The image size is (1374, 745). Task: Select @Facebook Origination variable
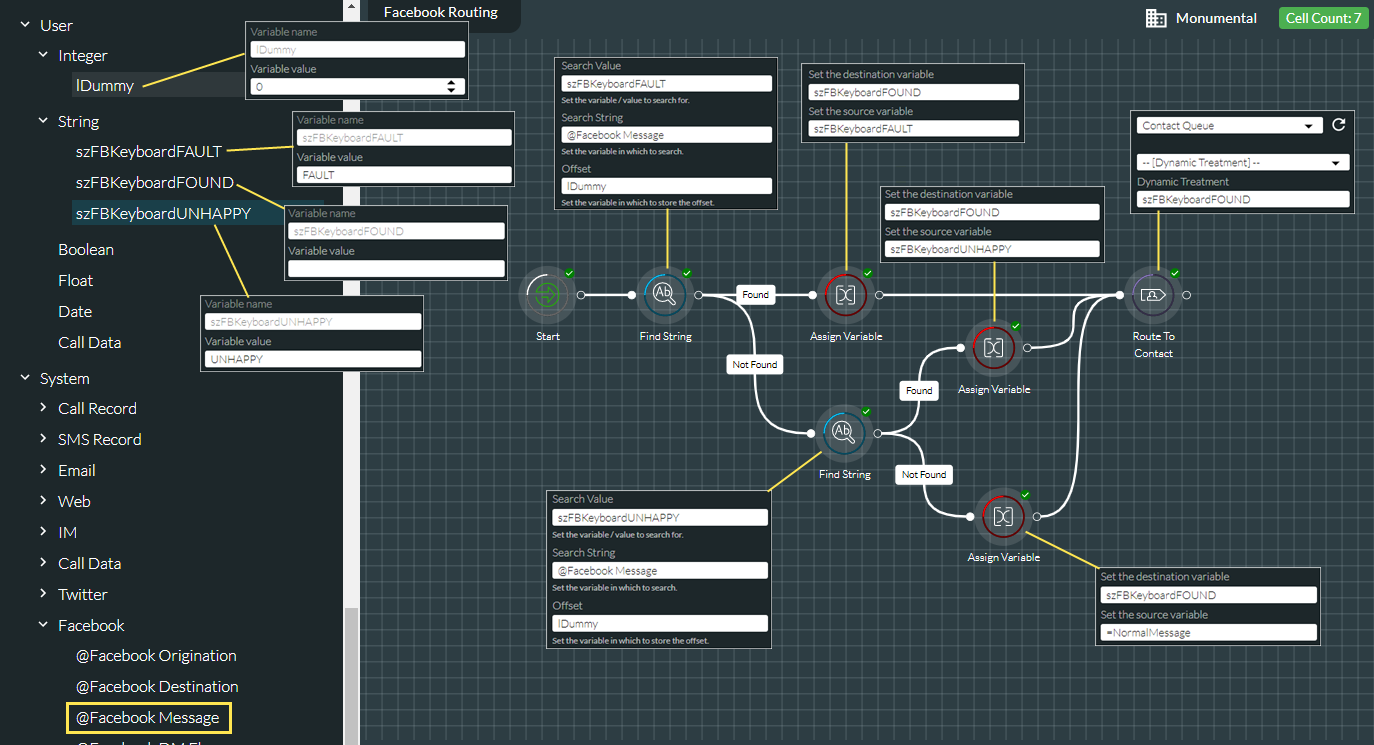156,656
